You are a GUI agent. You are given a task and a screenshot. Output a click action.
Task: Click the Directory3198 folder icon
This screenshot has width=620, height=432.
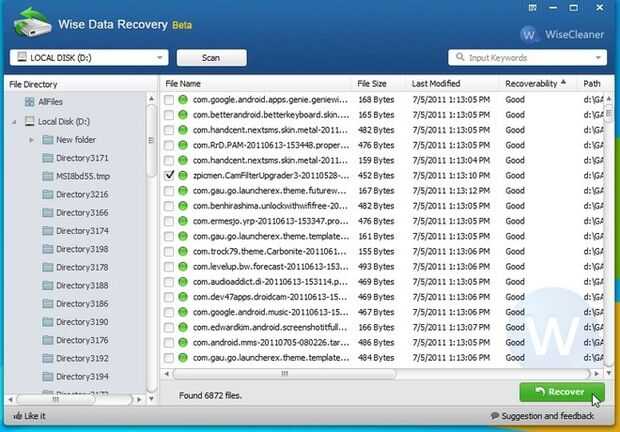pos(47,249)
